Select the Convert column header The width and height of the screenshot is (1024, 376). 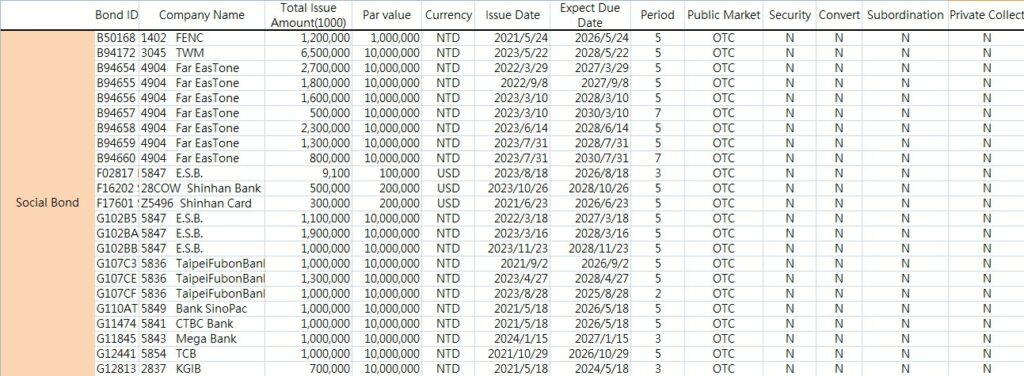tap(839, 14)
